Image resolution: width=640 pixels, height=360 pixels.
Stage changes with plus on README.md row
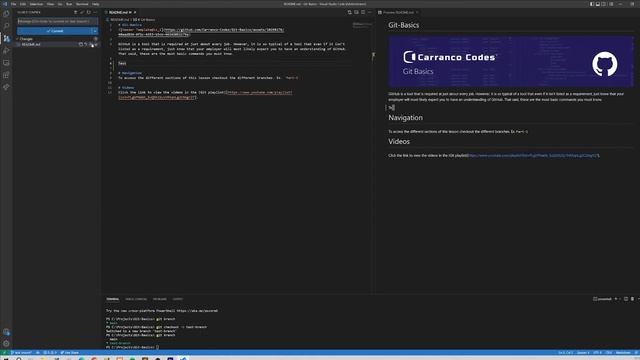coord(91,44)
